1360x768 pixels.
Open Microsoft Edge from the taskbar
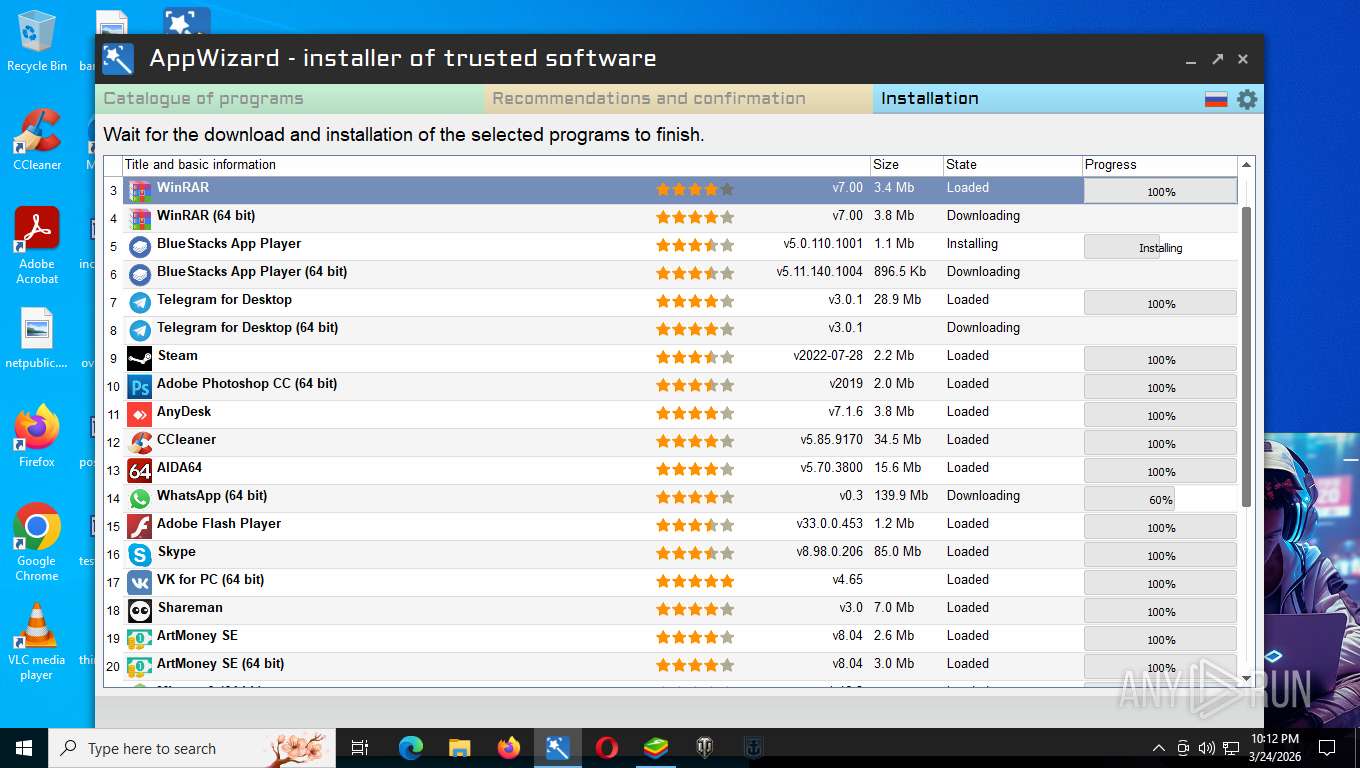411,747
